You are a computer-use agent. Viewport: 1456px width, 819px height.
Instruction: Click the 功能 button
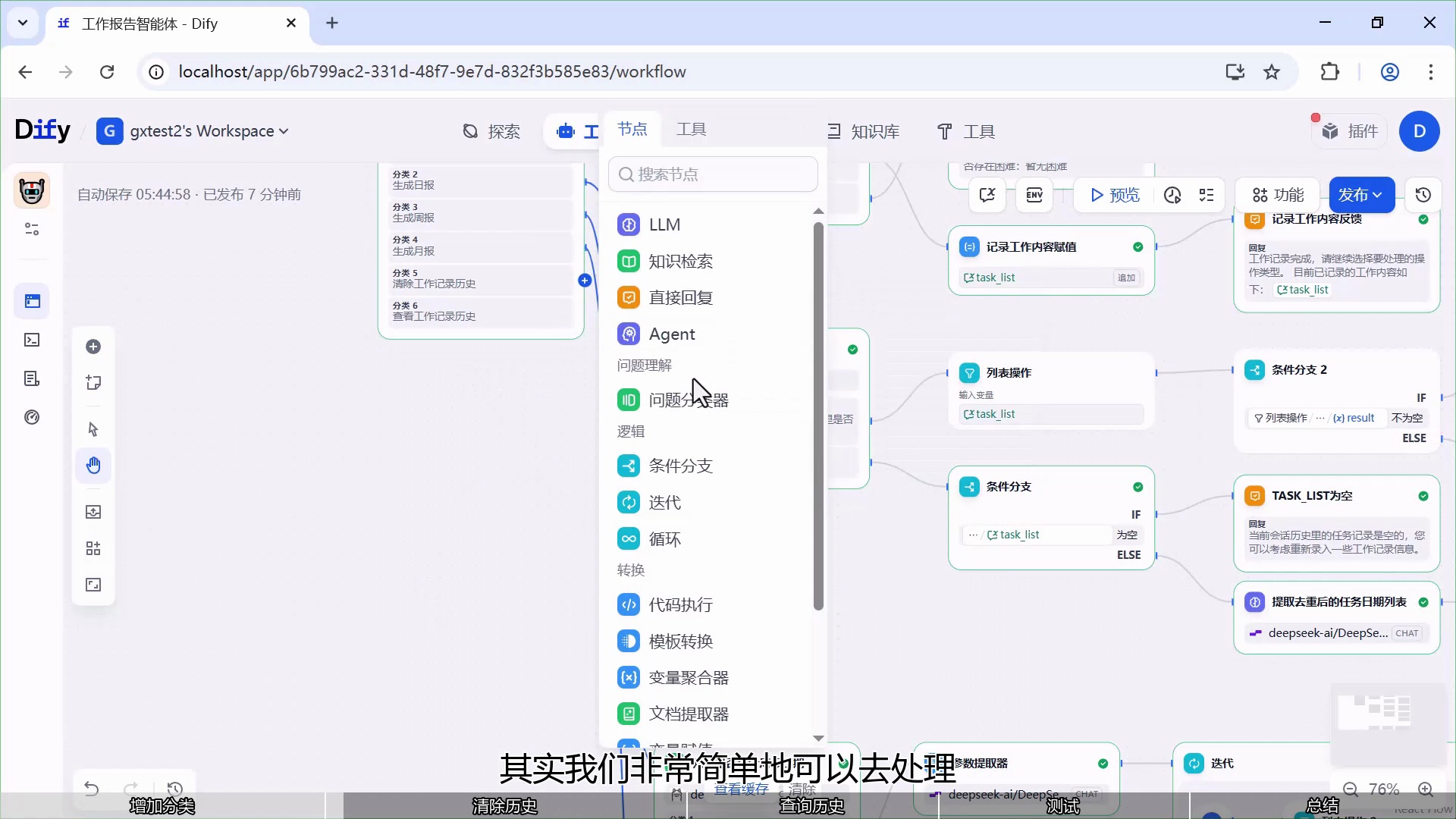[x=1279, y=196]
